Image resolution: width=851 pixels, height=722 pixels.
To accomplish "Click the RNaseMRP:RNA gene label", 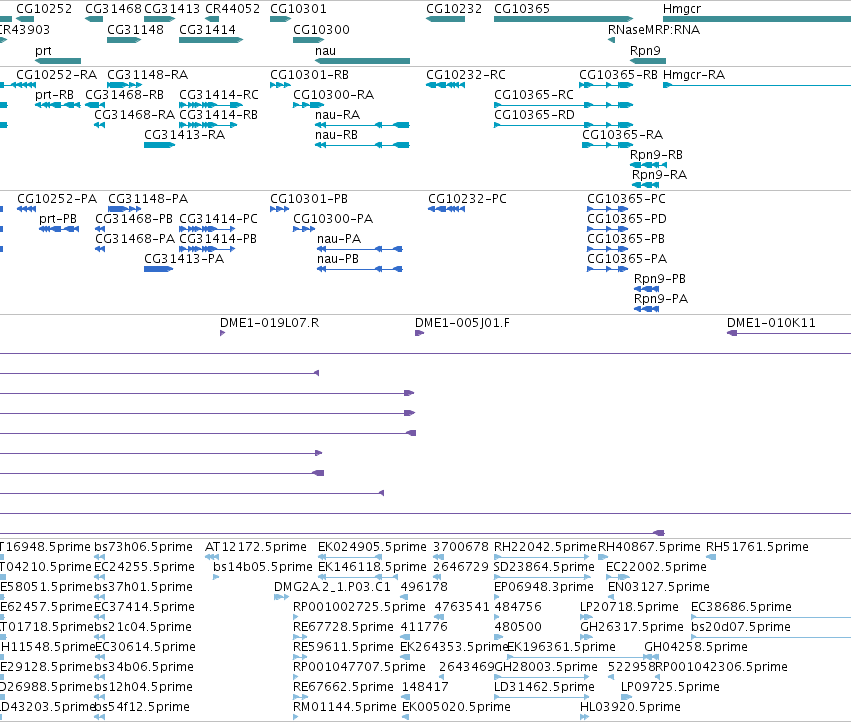I will pos(653,30).
